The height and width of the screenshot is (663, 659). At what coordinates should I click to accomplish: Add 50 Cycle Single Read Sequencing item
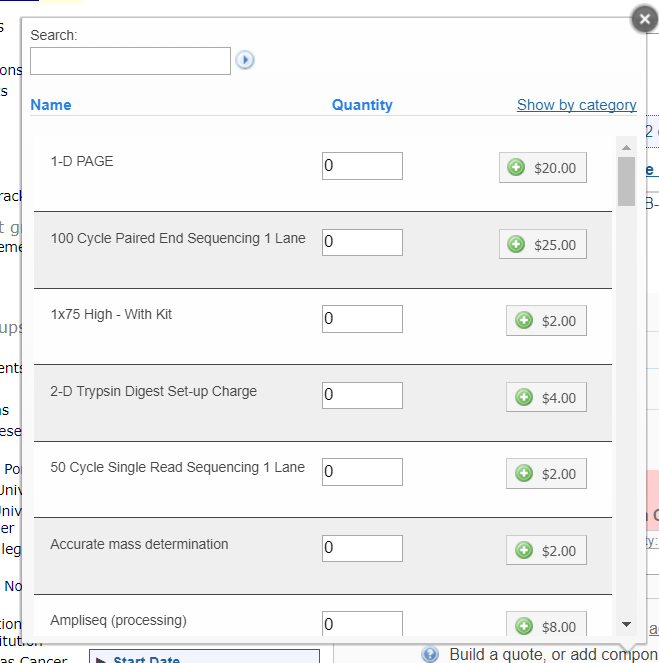[546, 474]
